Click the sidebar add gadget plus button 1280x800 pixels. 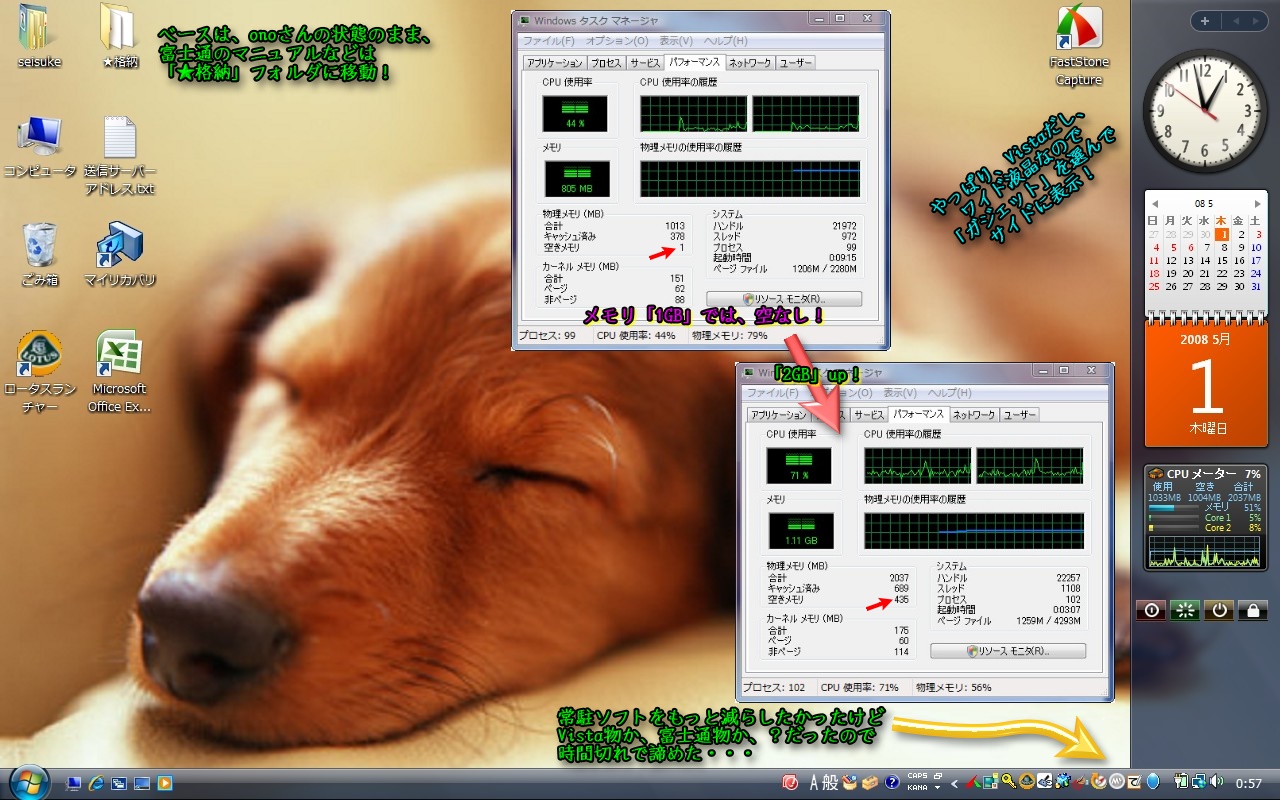[1205, 21]
